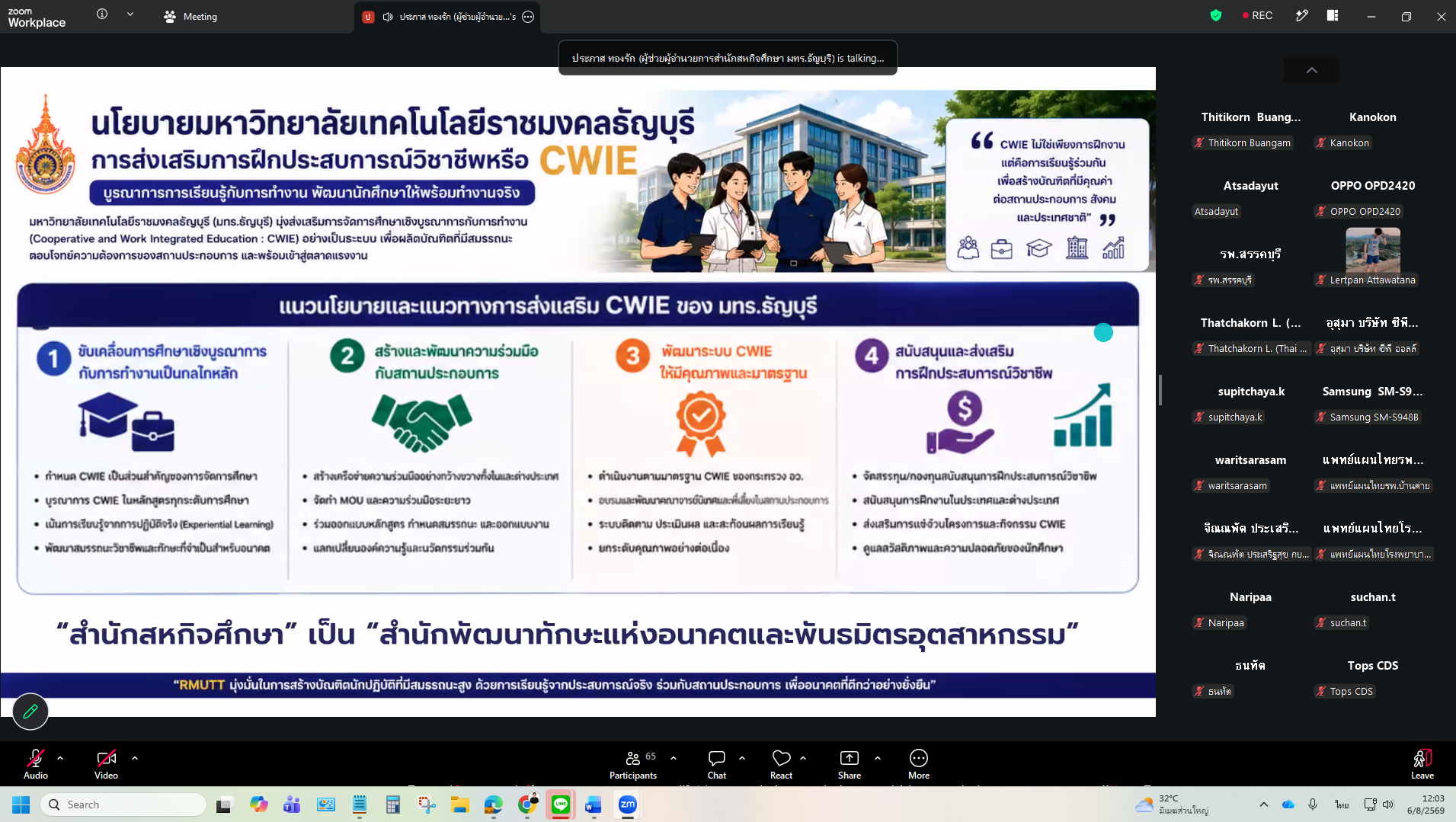
Task: Expand the Participants options arrow
Action: pos(674,758)
